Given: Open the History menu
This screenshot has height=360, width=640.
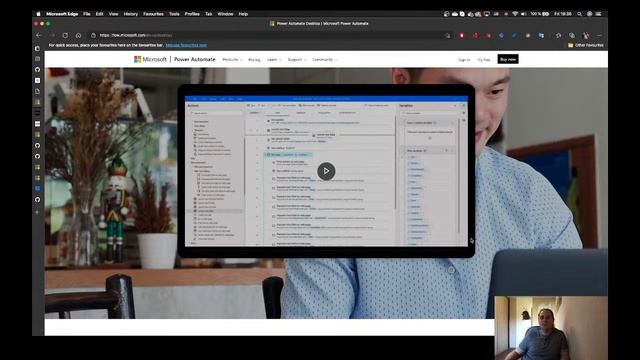Looking at the screenshot, I should tap(131, 14).
